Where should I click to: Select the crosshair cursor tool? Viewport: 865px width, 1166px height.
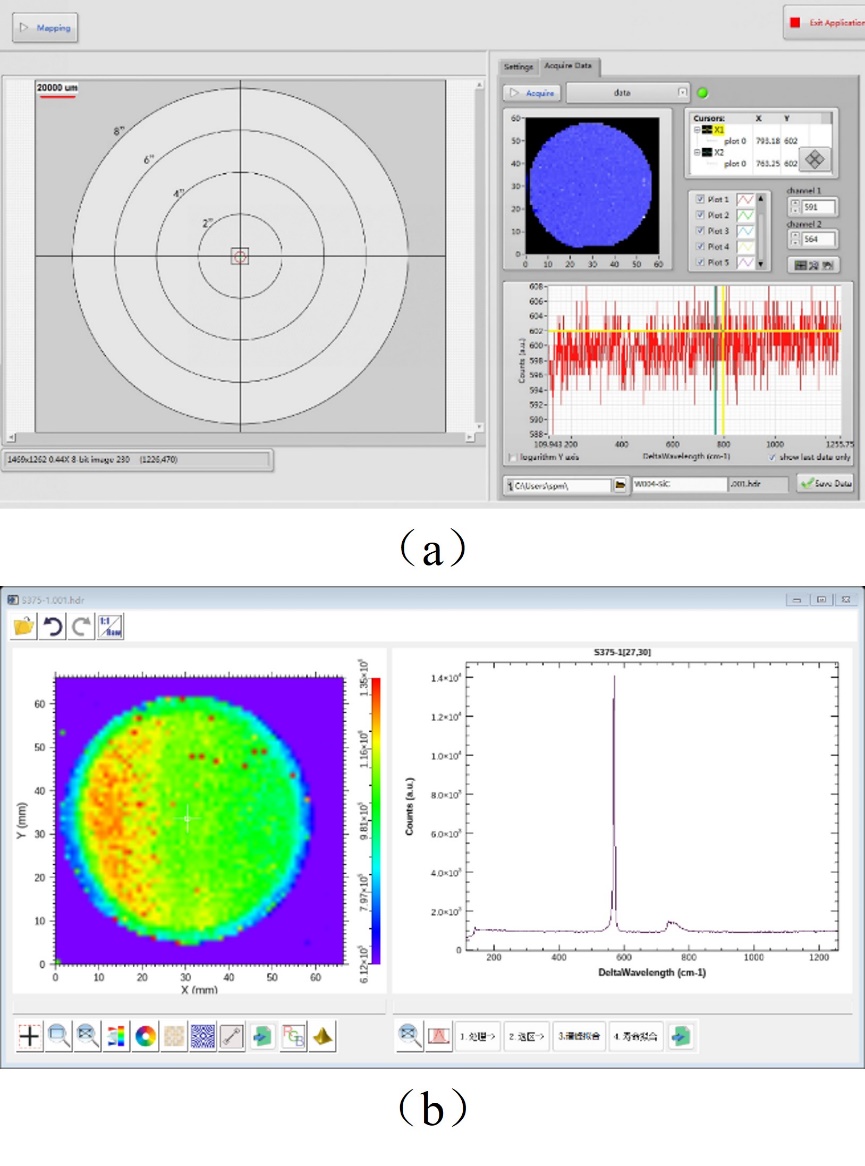[x=30, y=1036]
